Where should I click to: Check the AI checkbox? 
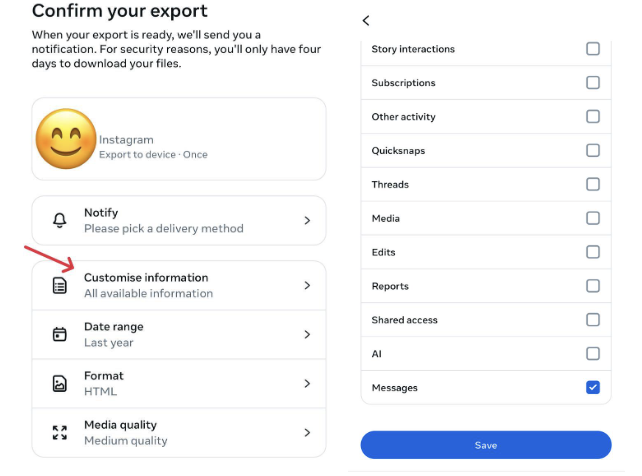[593, 353]
